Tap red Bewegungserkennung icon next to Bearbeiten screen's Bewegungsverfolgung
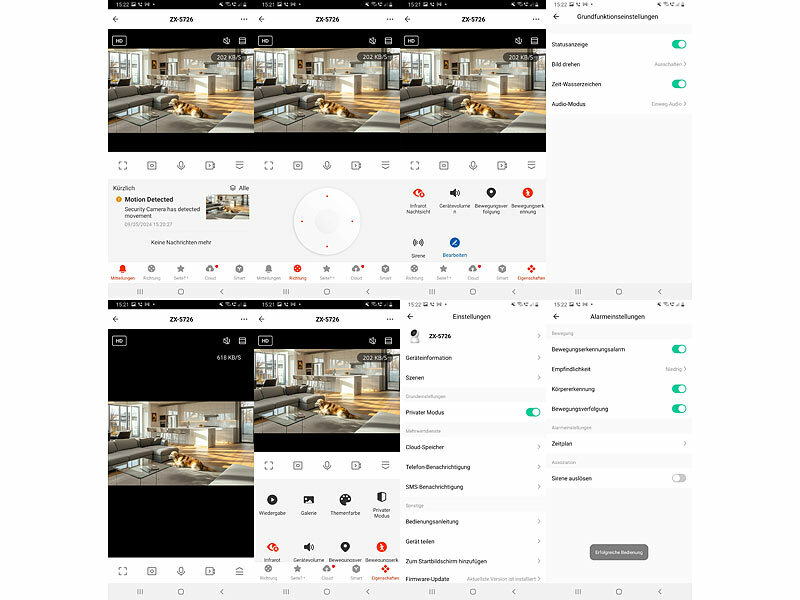The width and height of the screenshot is (800, 600). click(528, 193)
